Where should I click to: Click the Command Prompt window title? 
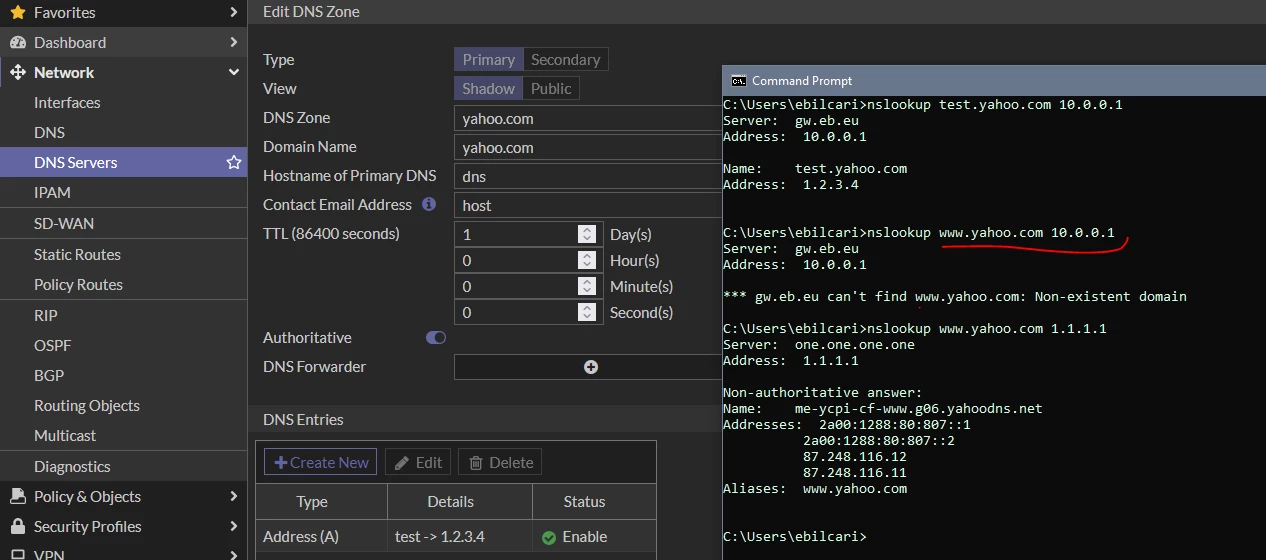pyautogui.click(x=802, y=81)
